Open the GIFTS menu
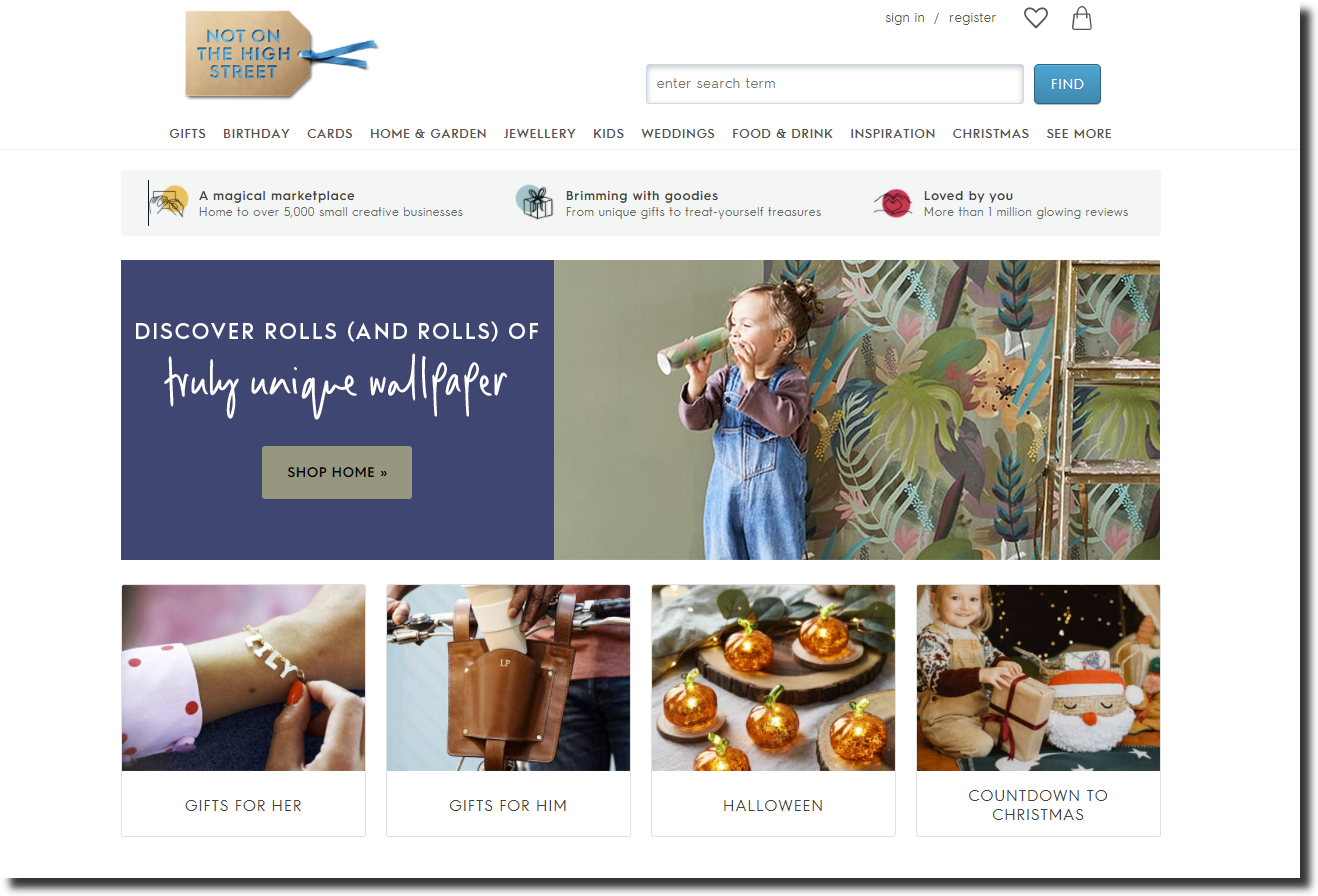This screenshot has height=896, width=1318. point(187,134)
